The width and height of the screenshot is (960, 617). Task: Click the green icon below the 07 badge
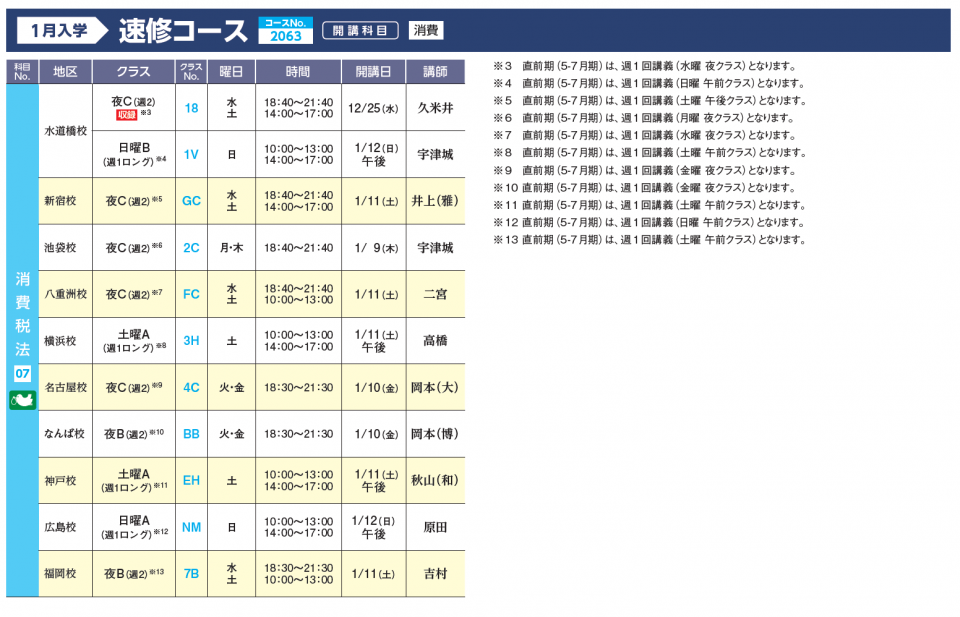(22, 400)
